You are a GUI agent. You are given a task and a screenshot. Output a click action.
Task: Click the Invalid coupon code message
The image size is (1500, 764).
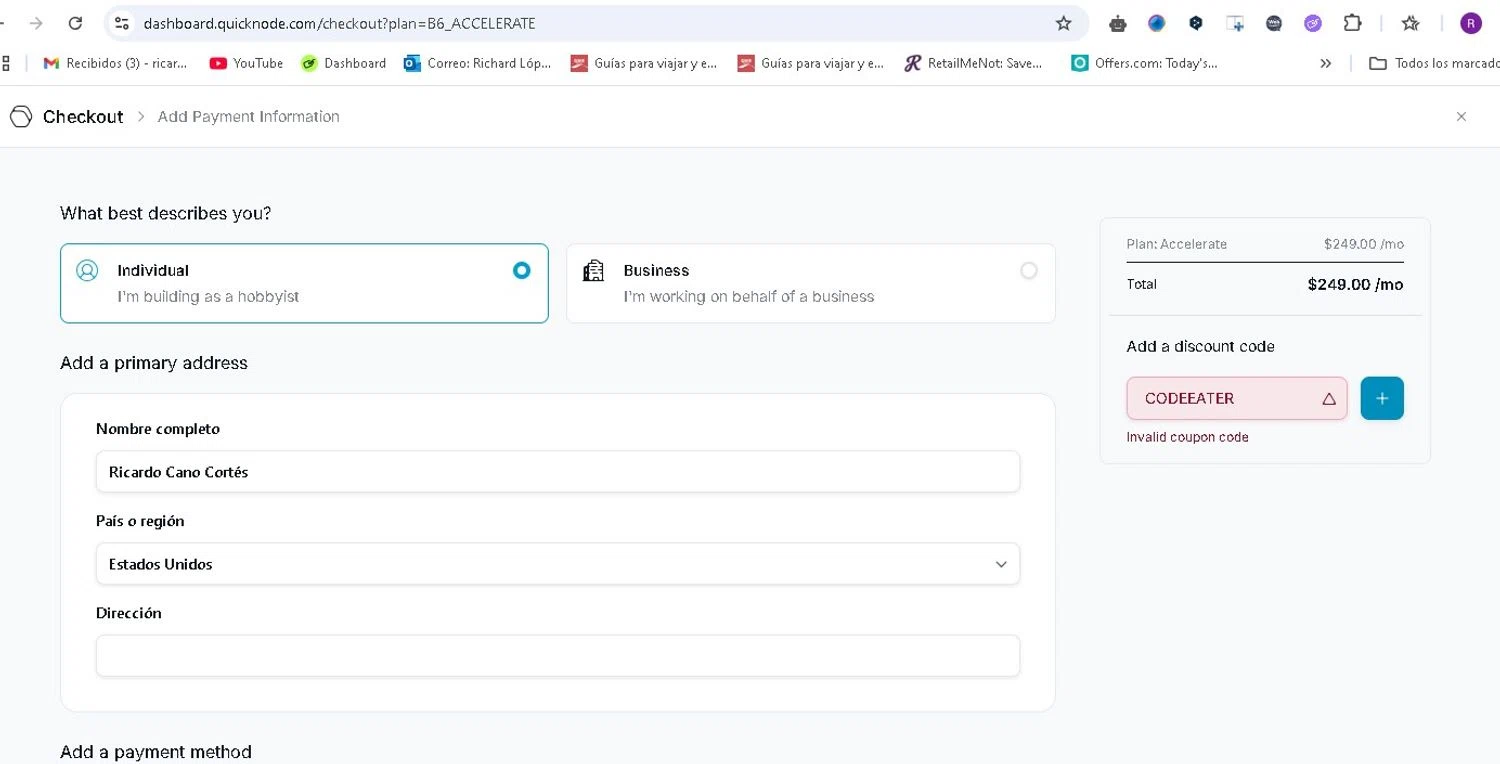tap(1187, 437)
